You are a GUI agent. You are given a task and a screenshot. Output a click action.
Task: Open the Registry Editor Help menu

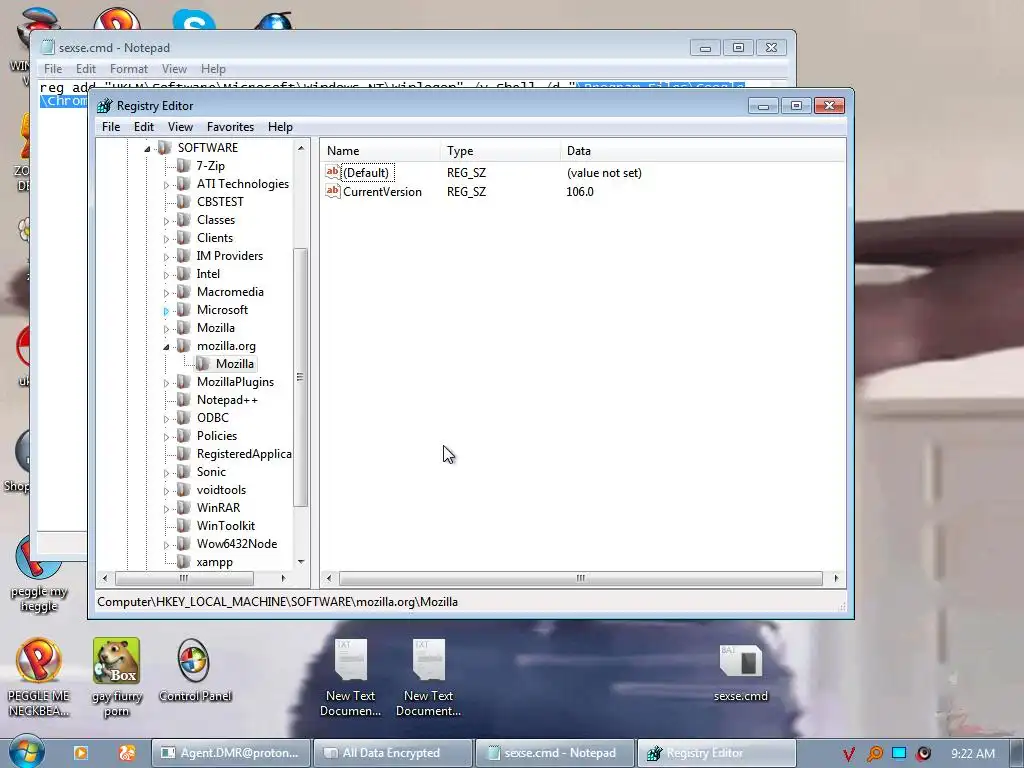tap(280, 127)
